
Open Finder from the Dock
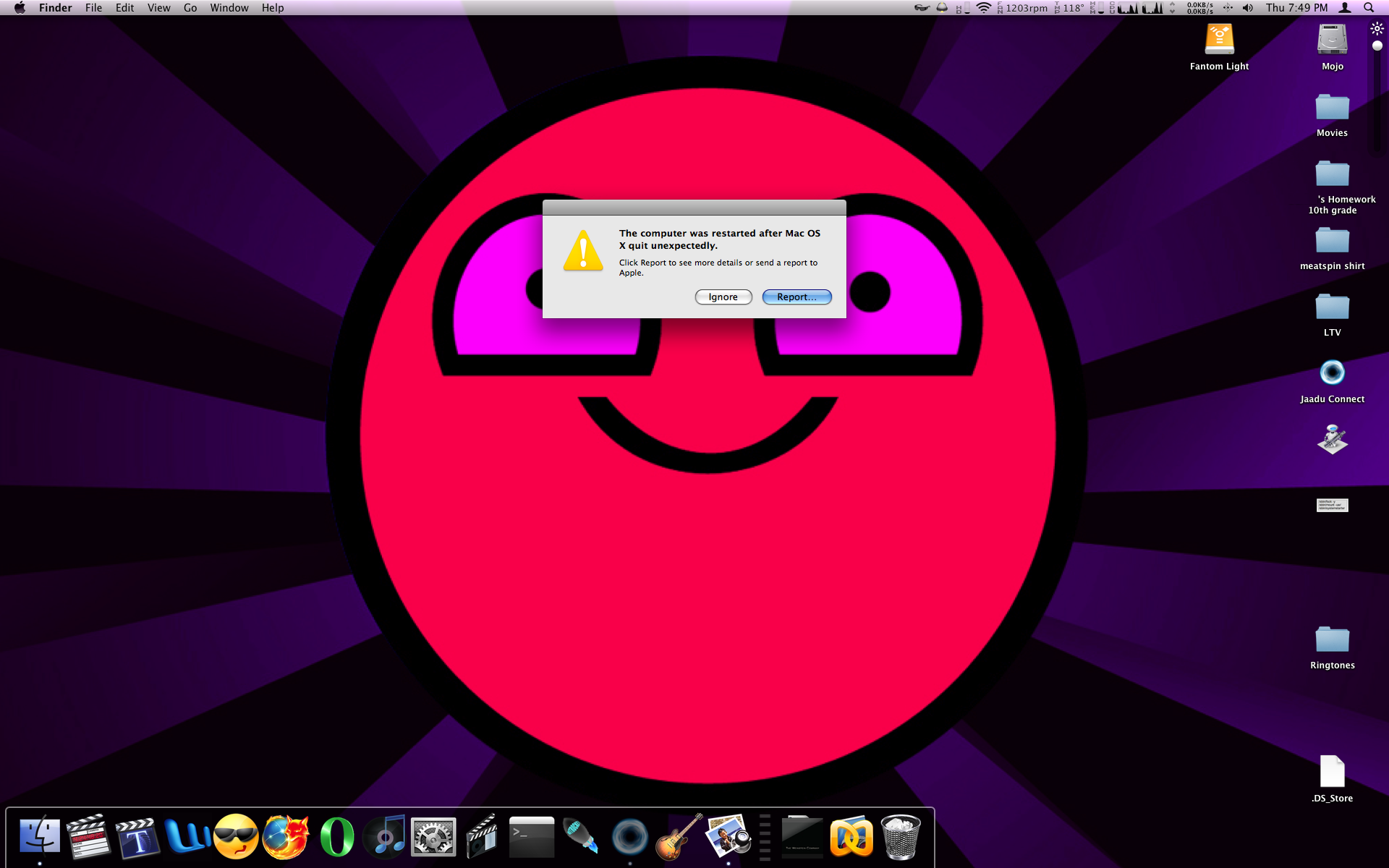[x=40, y=837]
